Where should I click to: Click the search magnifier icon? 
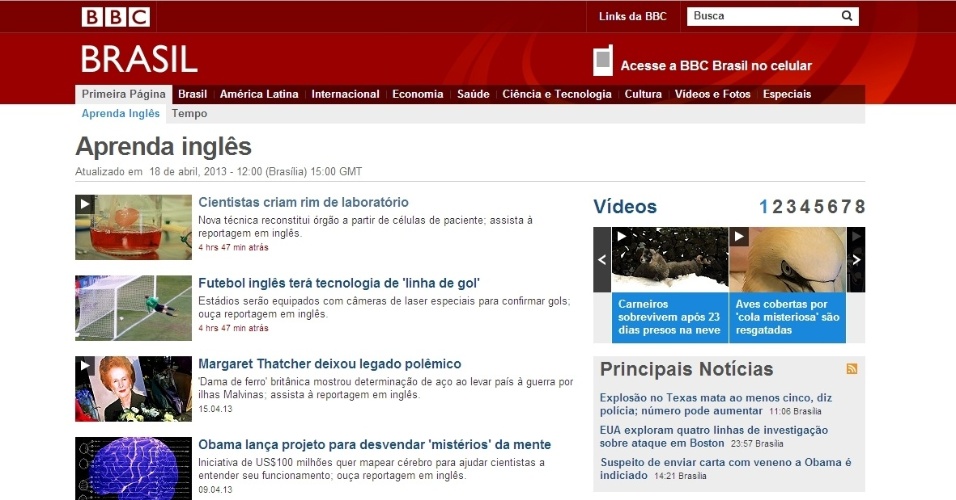coord(847,16)
